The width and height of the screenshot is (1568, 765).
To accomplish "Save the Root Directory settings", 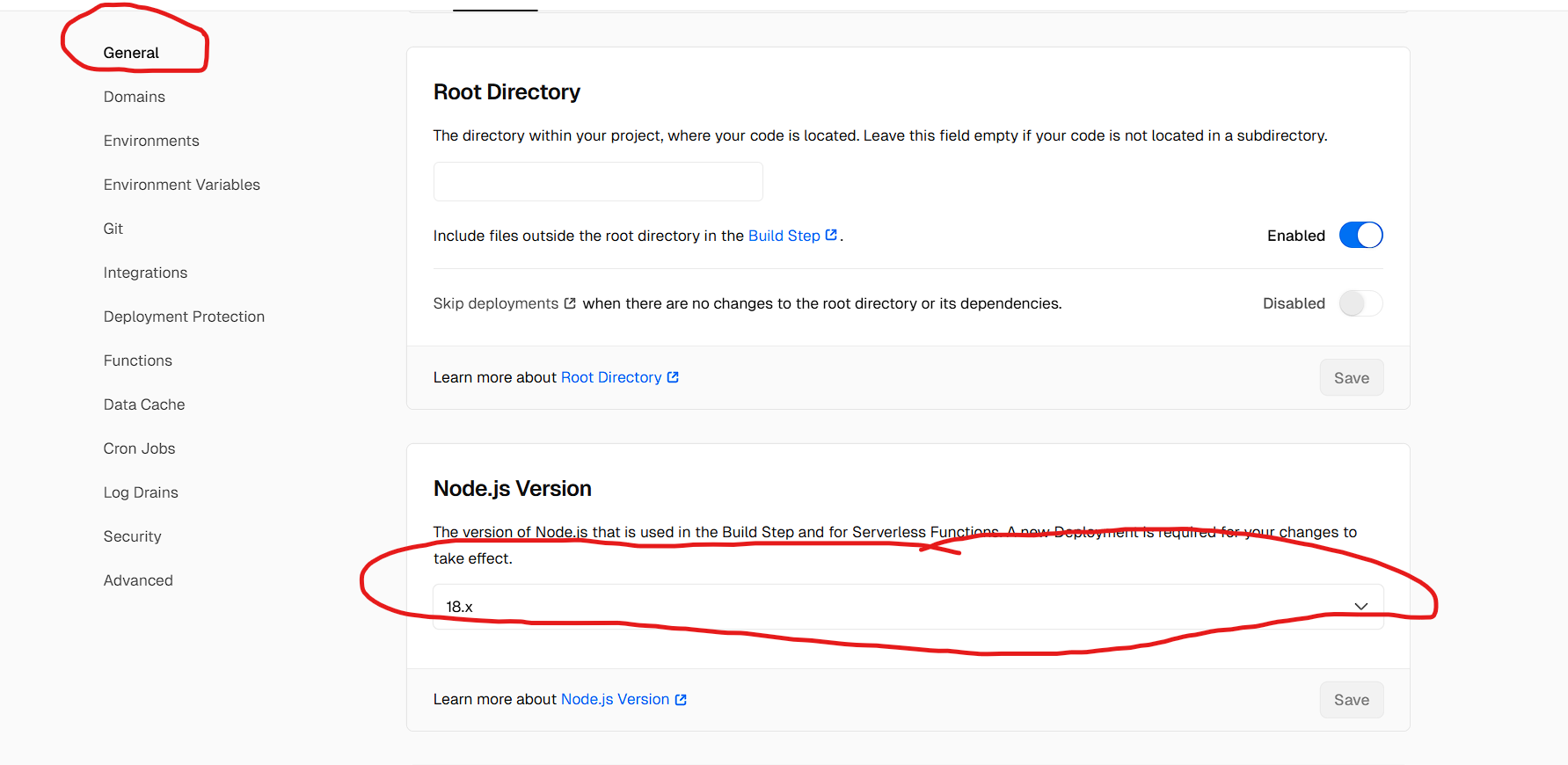I will tap(1351, 378).
